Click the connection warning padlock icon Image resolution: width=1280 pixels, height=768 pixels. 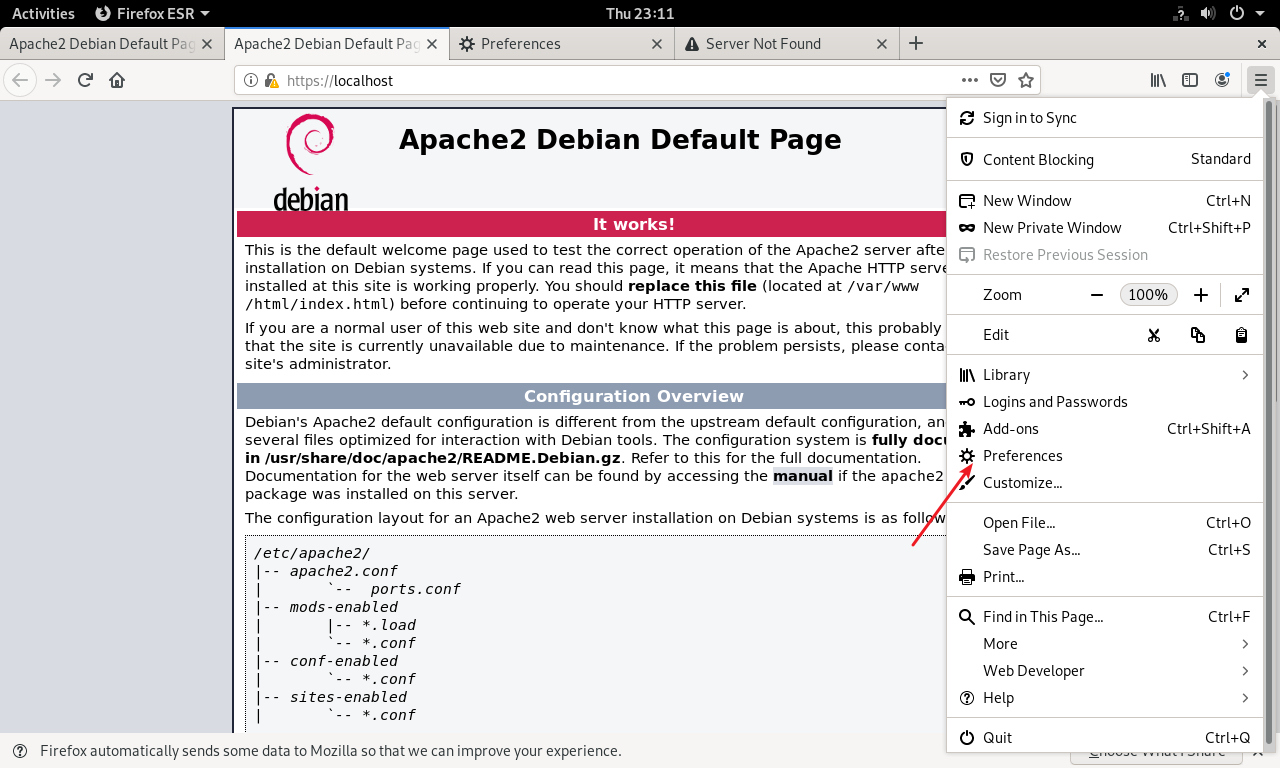point(271,80)
